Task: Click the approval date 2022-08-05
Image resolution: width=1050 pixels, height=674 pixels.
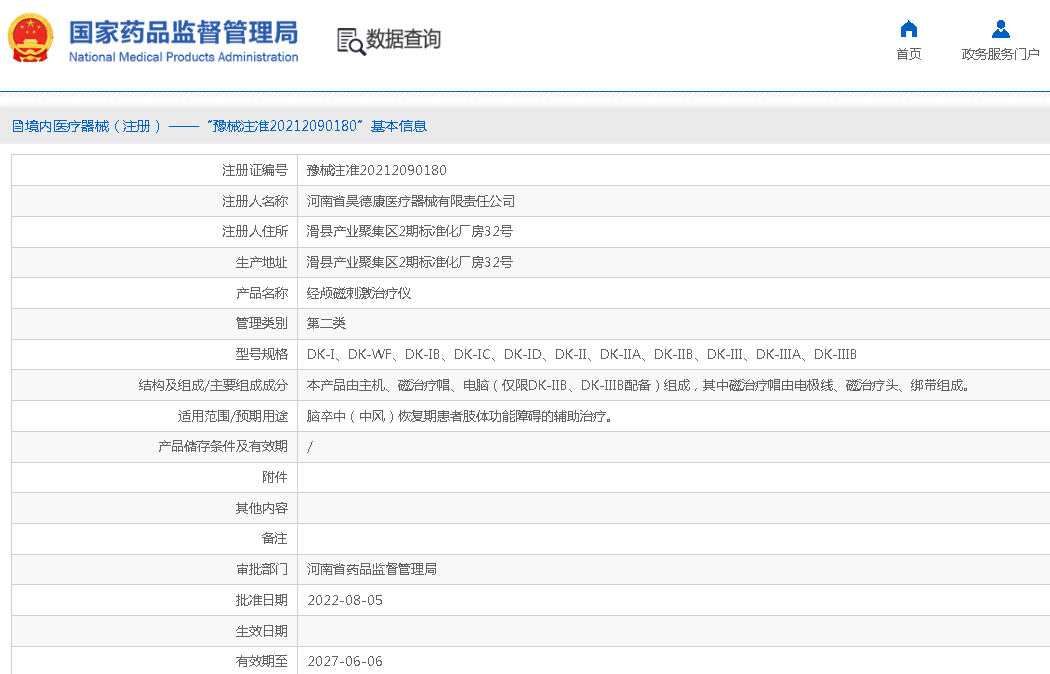Action: pyautogui.click(x=344, y=600)
